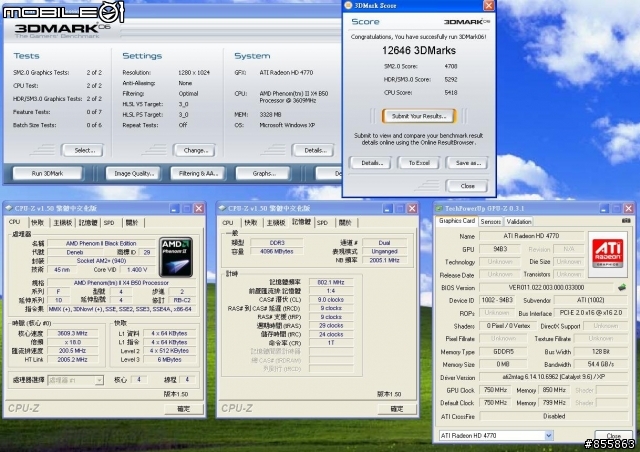Click the ATI Radeon logo in GPU-Z
Image resolution: width=640 pixels, height=452 pixels.
tap(607, 254)
